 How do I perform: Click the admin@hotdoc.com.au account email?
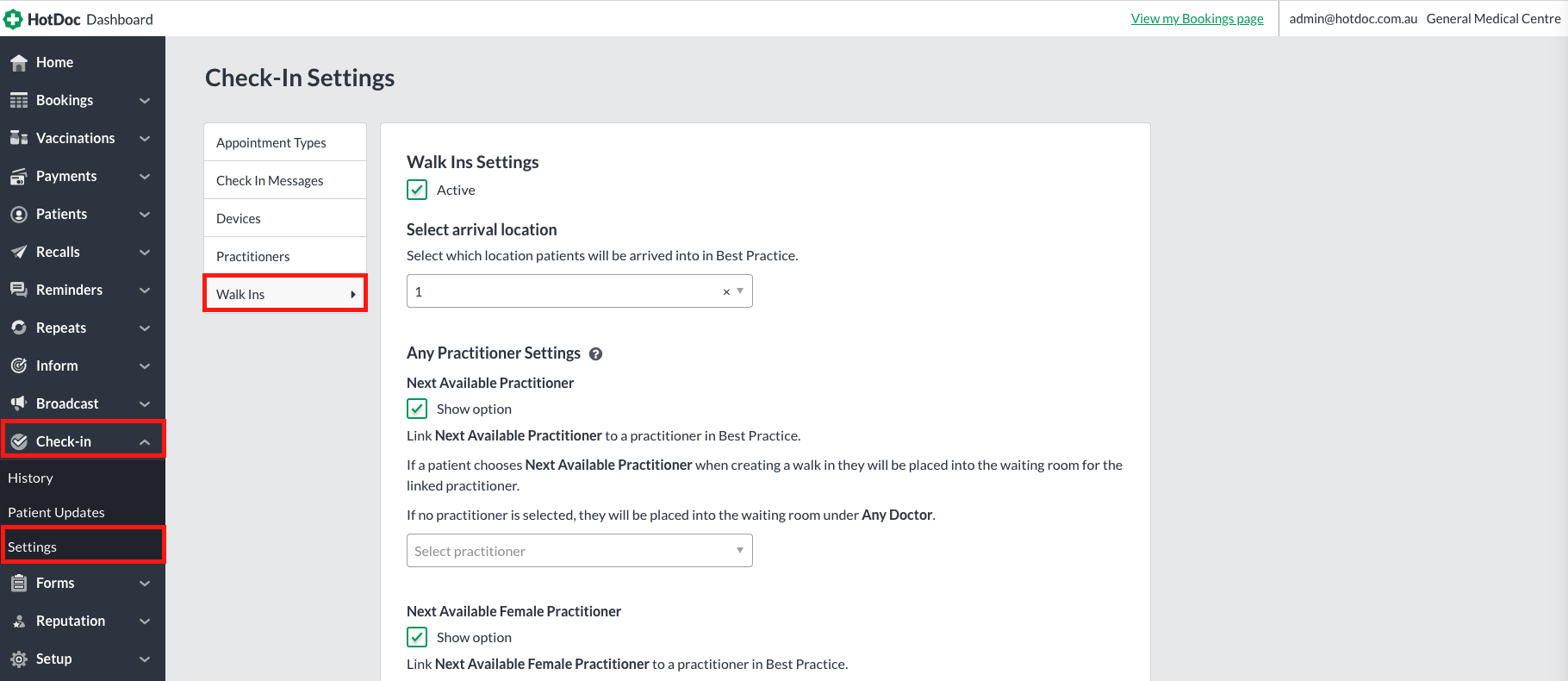pos(1353,19)
